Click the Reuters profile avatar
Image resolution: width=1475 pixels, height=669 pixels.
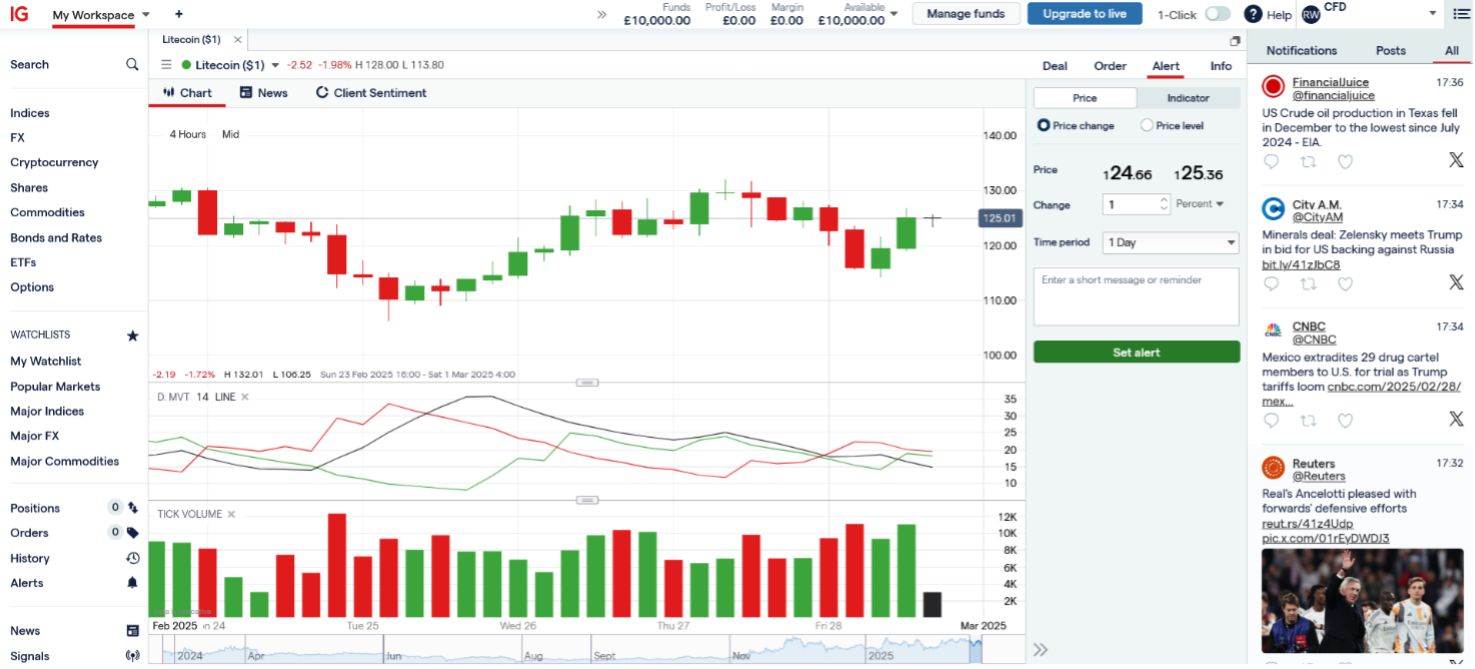click(1273, 468)
